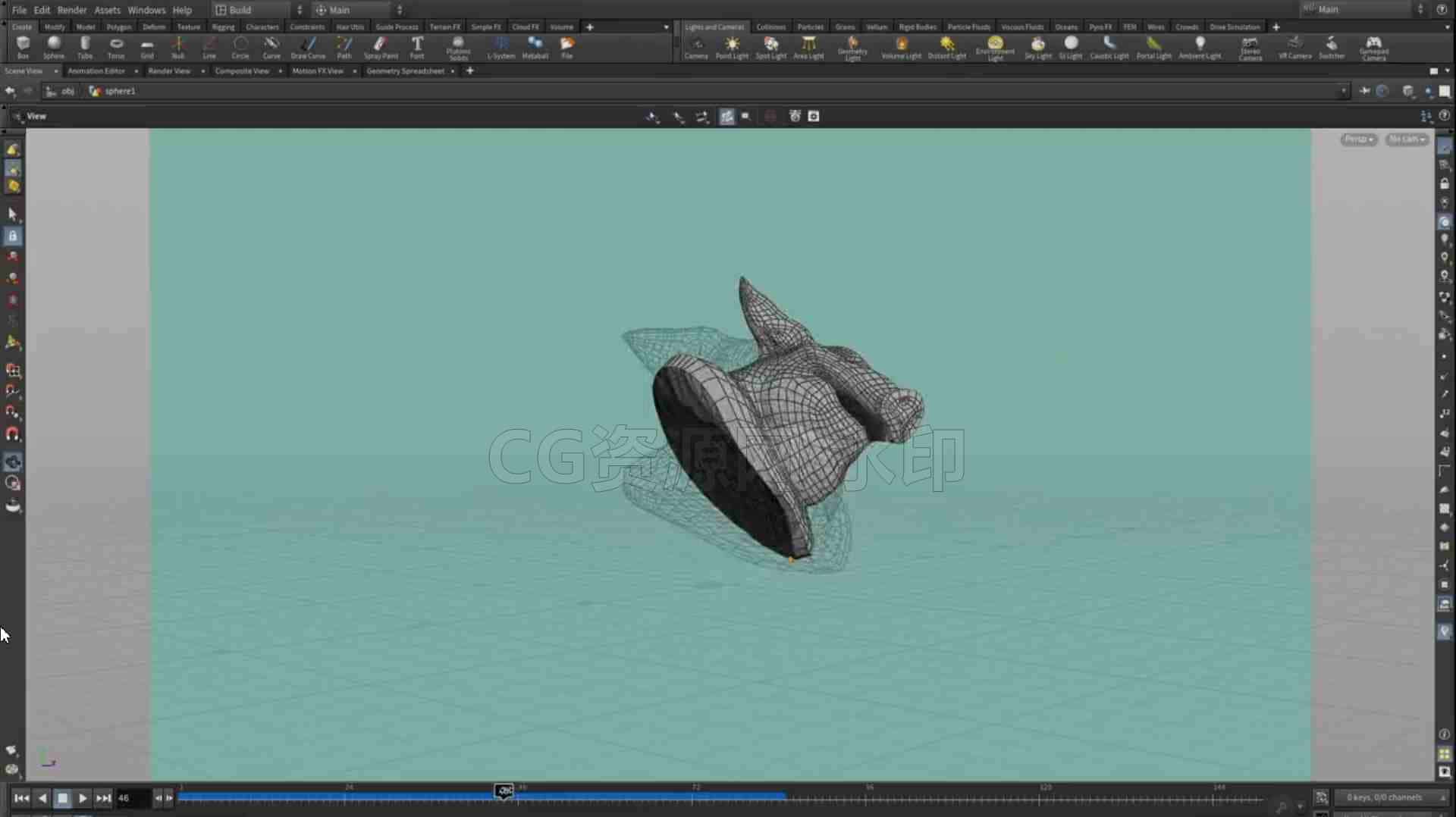This screenshot has width=1456, height=817.
Task: Switch to the Rigid Bodies shelf tab
Action: 918,27
